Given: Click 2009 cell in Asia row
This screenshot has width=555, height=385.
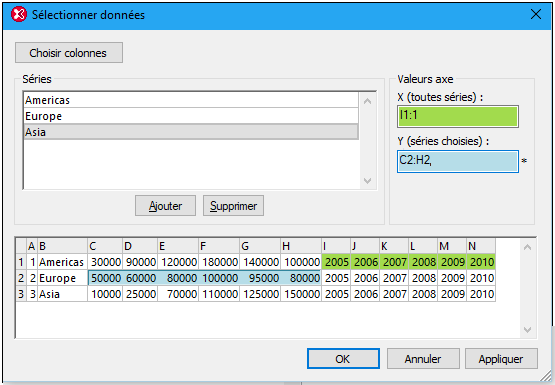Looking at the screenshot, I should 452,294.
